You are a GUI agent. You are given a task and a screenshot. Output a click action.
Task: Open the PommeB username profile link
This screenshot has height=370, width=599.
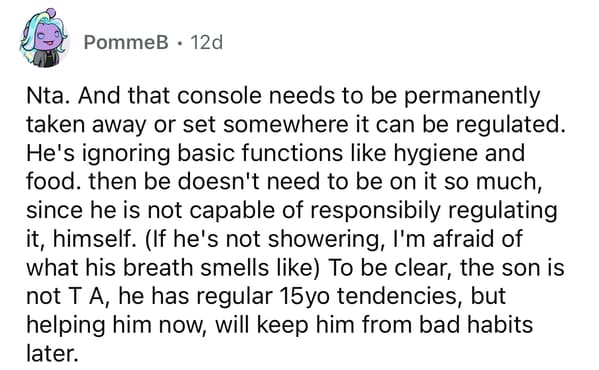126,42
